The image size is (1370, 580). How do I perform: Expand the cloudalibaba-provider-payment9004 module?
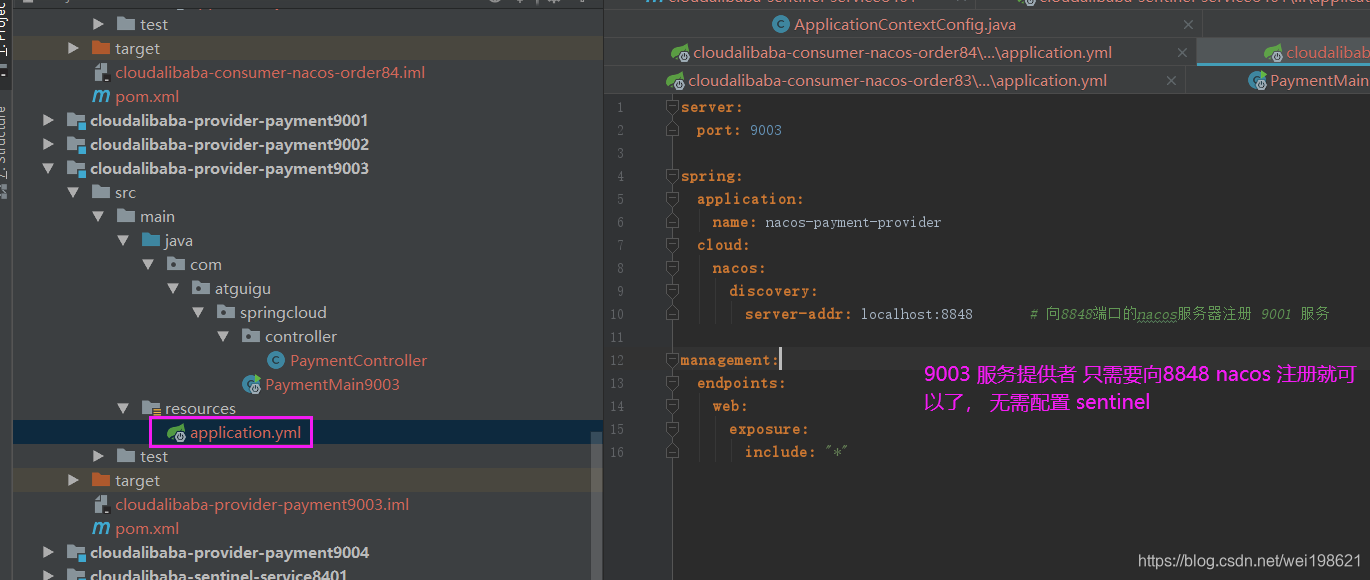[49, 553]
